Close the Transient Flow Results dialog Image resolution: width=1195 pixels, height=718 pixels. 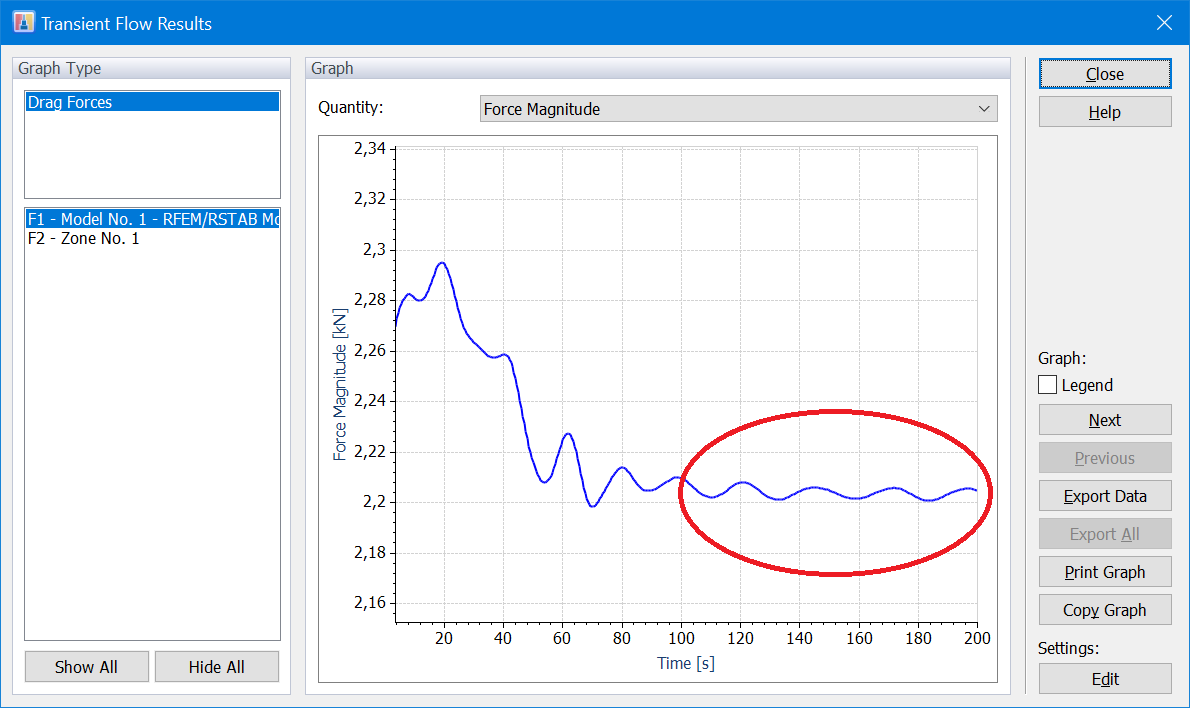(1104, 73)
